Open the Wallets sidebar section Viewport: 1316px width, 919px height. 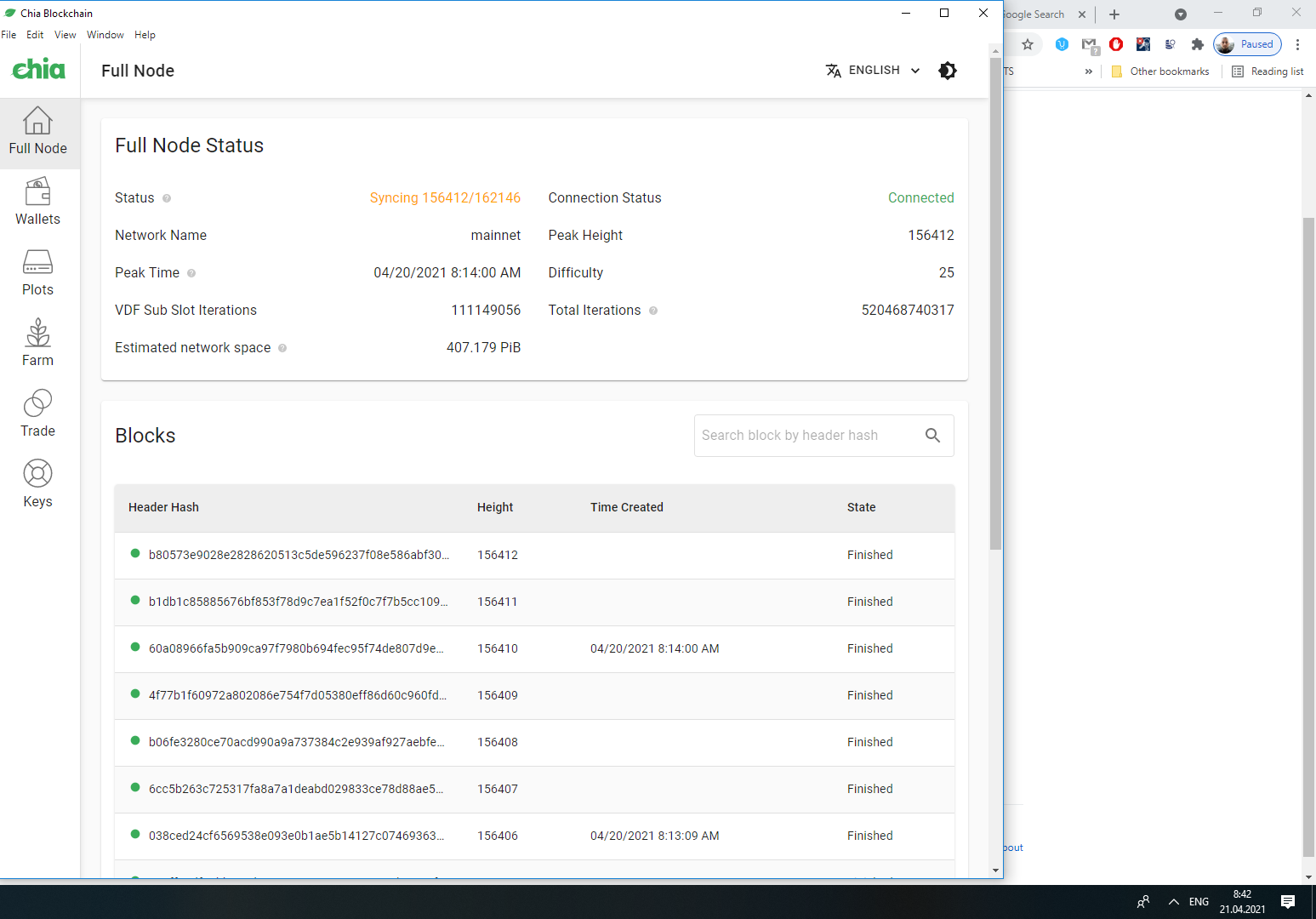(x=38, y=203)
